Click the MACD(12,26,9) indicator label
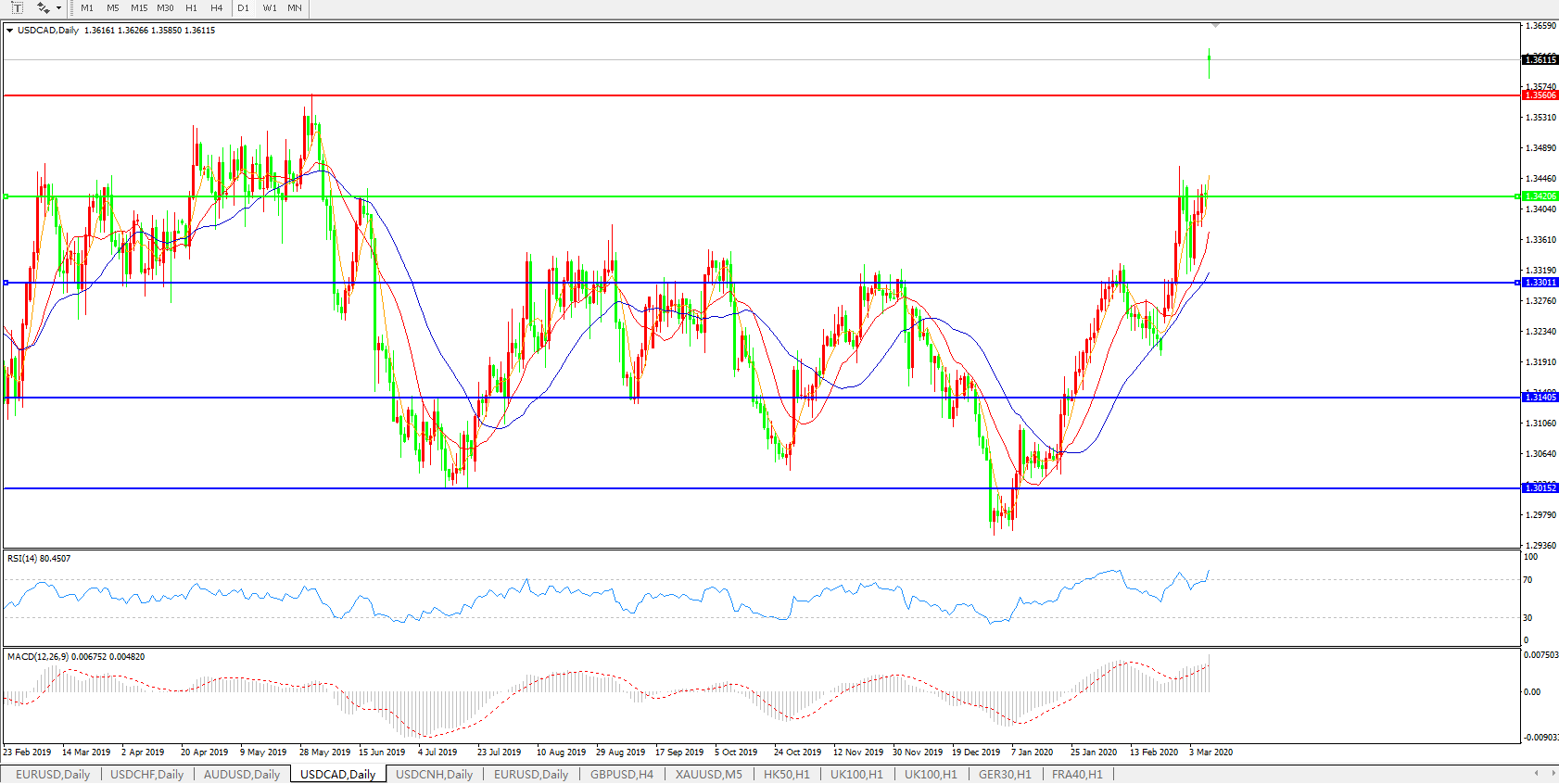Screen dimensions: 1559x784 coord(76,657)
